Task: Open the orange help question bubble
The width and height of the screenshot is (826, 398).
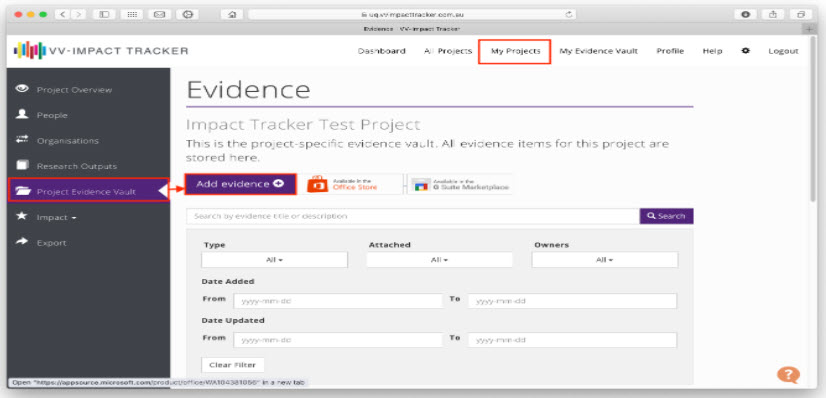Action: [x=788, y=375]
